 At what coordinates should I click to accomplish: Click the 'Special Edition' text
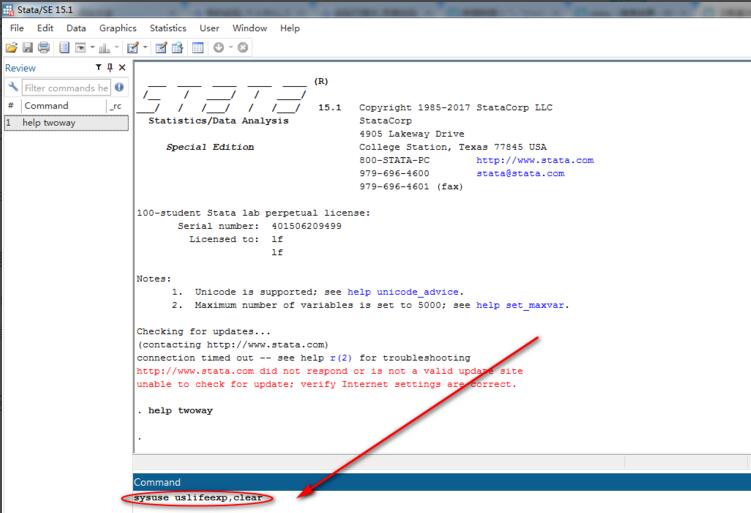pyautogui.click(x=210, y=147)
